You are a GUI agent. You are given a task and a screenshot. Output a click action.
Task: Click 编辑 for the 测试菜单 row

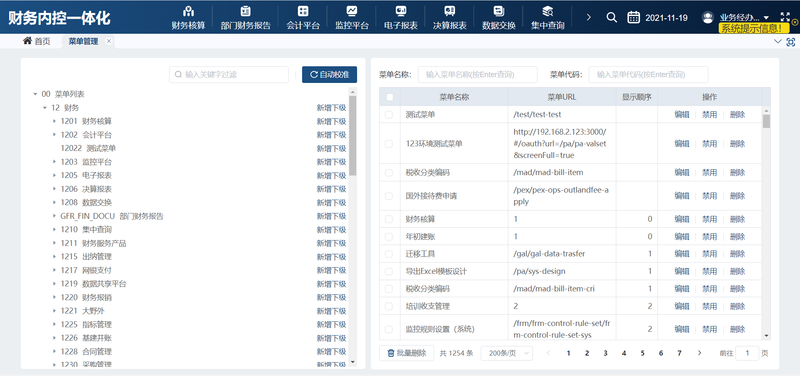682,115
